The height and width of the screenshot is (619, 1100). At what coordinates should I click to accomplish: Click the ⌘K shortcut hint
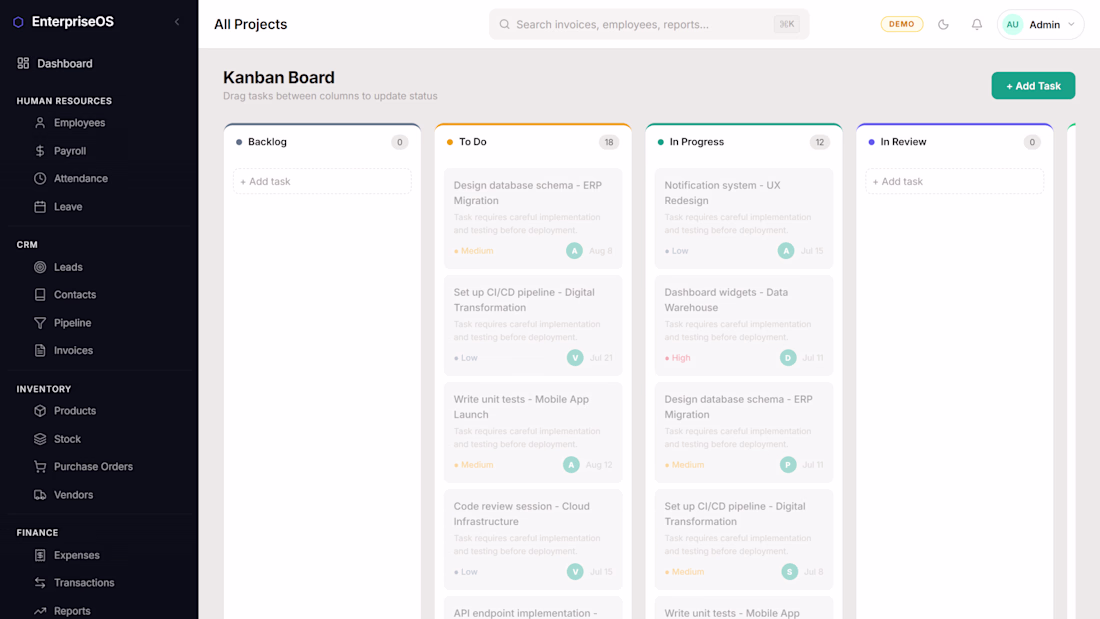786,25
